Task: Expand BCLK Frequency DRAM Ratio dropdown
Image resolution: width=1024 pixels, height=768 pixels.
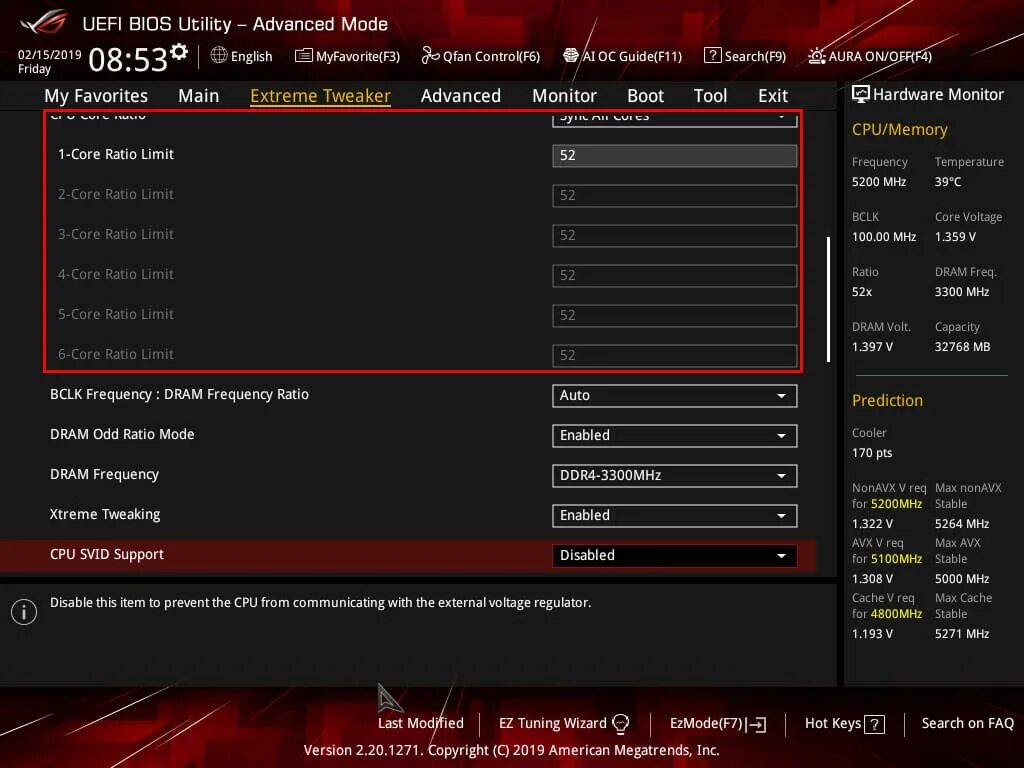Action: pyautogui.click(x=675, y=396)
